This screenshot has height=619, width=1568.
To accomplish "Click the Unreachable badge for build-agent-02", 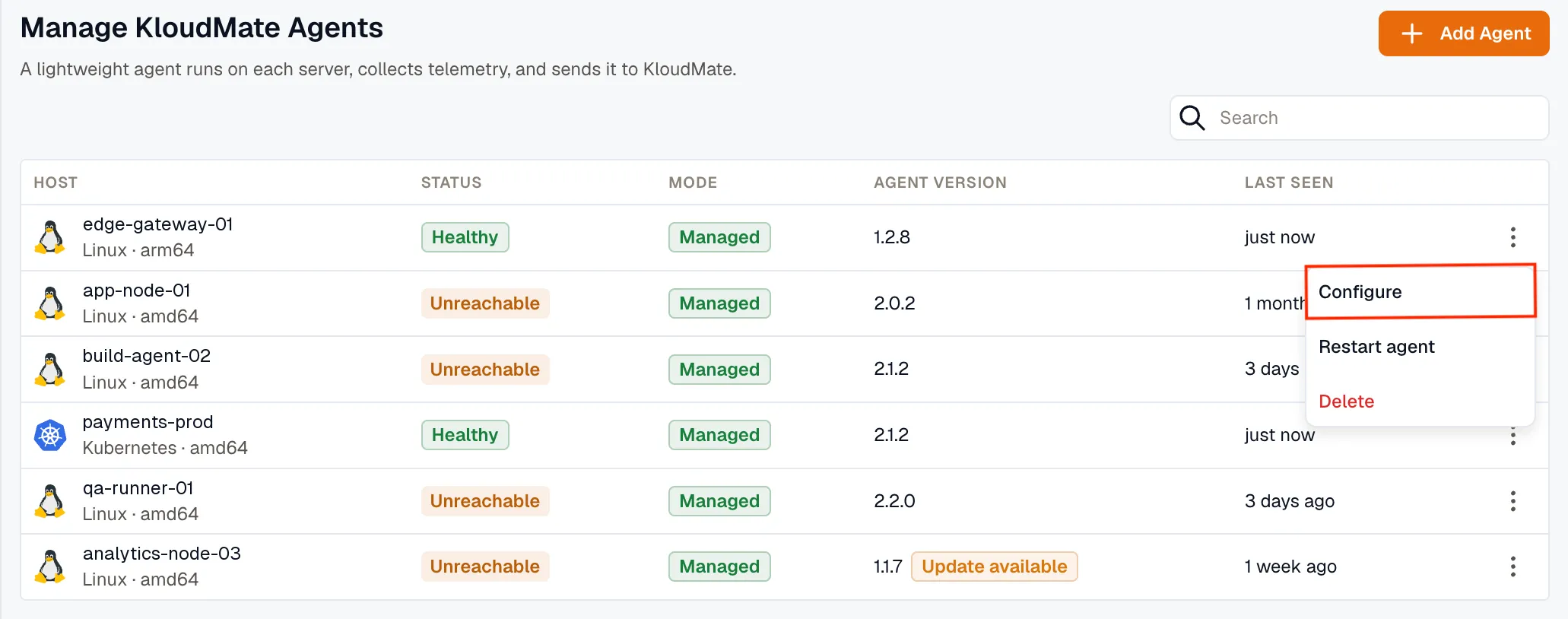I will (485, 370).
